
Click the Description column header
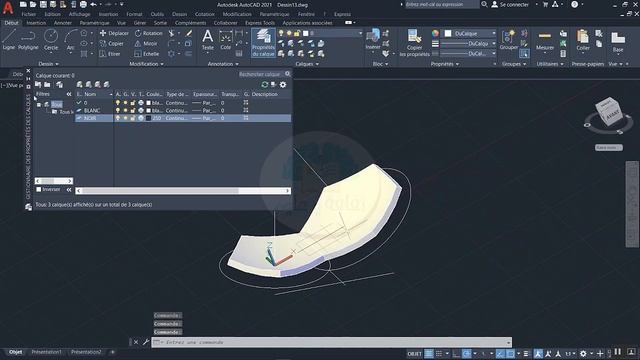click(x=264, y=94)
